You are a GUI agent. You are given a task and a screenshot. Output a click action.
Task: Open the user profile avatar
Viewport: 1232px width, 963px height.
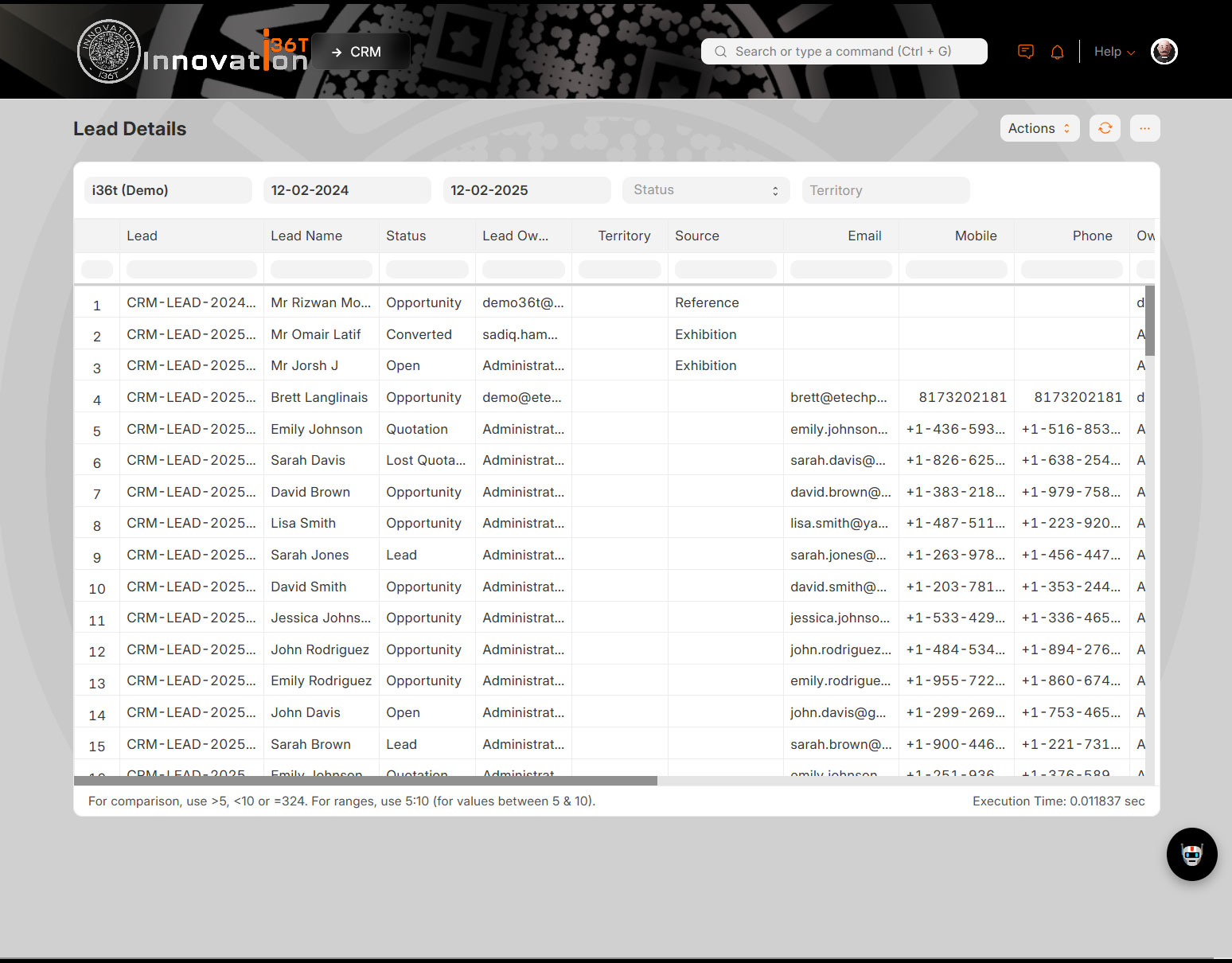click(1164, 52)
